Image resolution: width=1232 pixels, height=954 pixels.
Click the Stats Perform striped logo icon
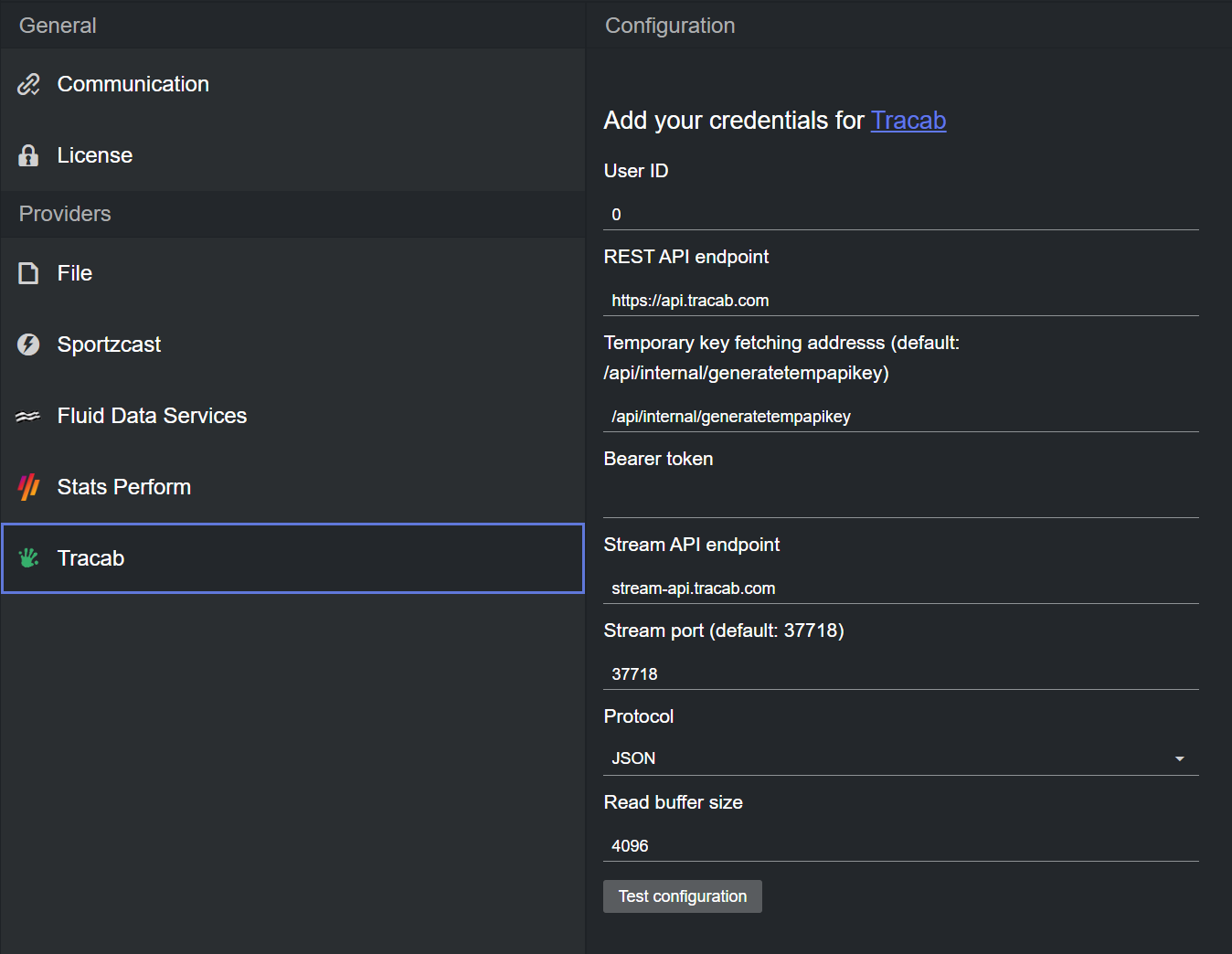[28, 487]
